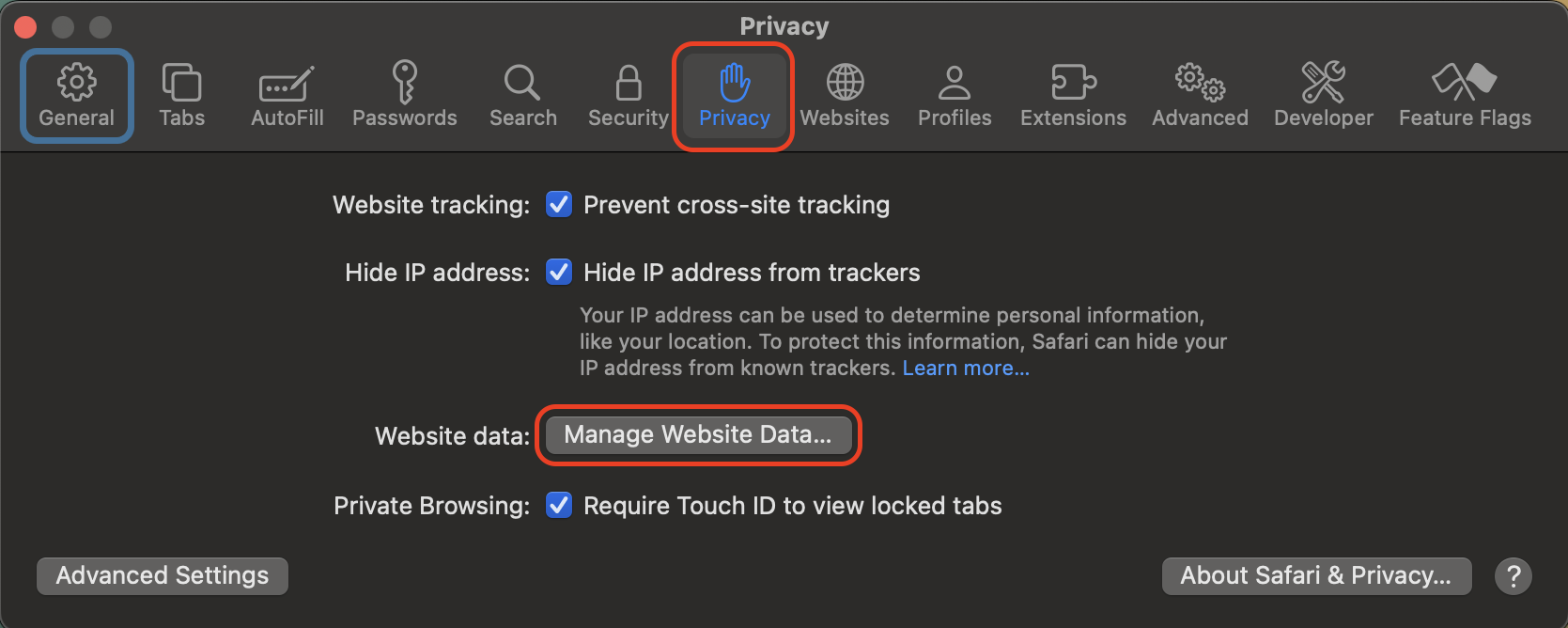1568x628 pixels.
Task: Select the Feature Flags pane
Action: click(1464, 94)
